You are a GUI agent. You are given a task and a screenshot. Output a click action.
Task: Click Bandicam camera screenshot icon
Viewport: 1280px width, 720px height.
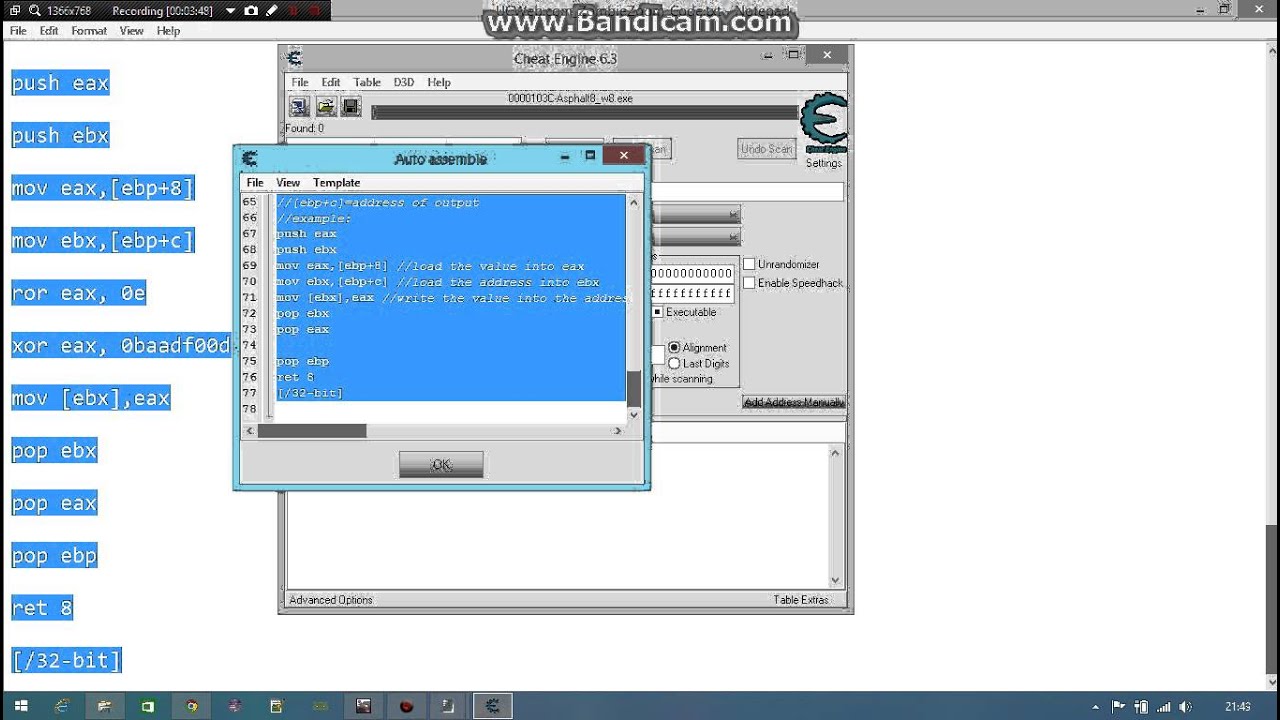pyautogui.click(x=251, y=10)
